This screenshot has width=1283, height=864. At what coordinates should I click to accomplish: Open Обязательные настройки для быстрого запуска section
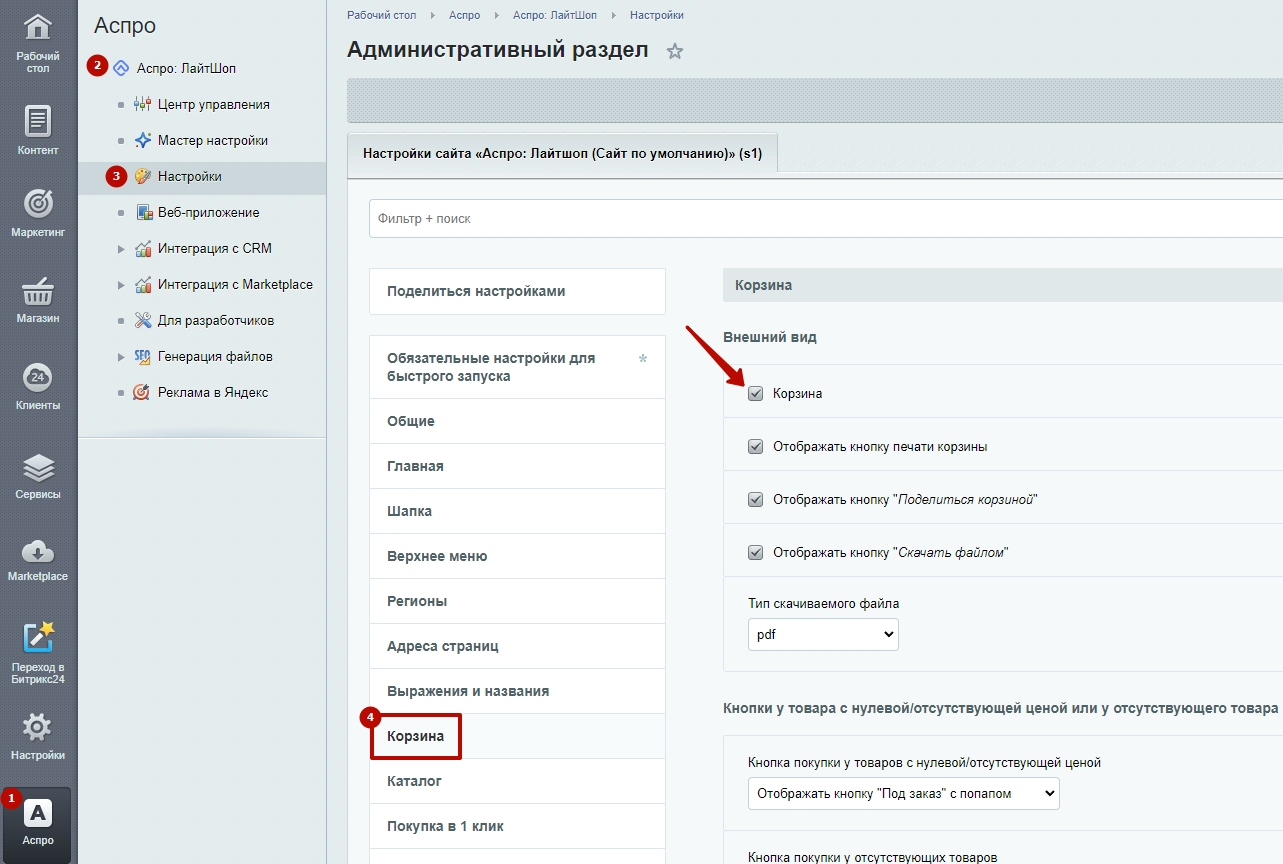(517, 367)
